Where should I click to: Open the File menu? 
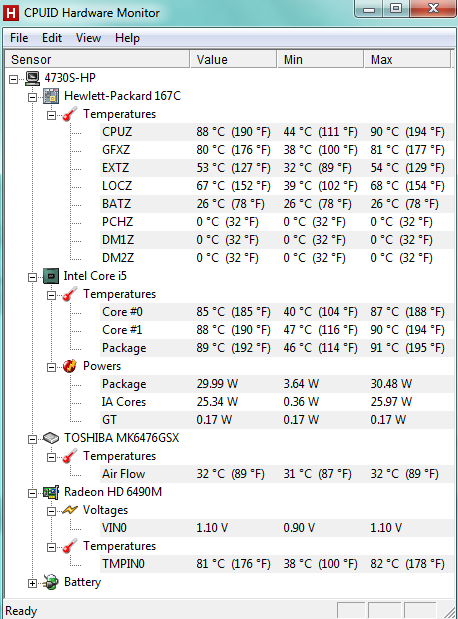(19, 38)
